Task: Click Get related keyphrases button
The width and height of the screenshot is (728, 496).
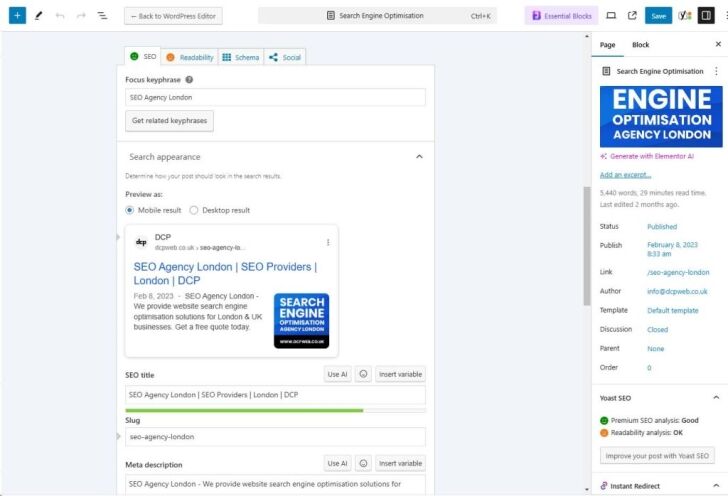Action: [169, 121]
